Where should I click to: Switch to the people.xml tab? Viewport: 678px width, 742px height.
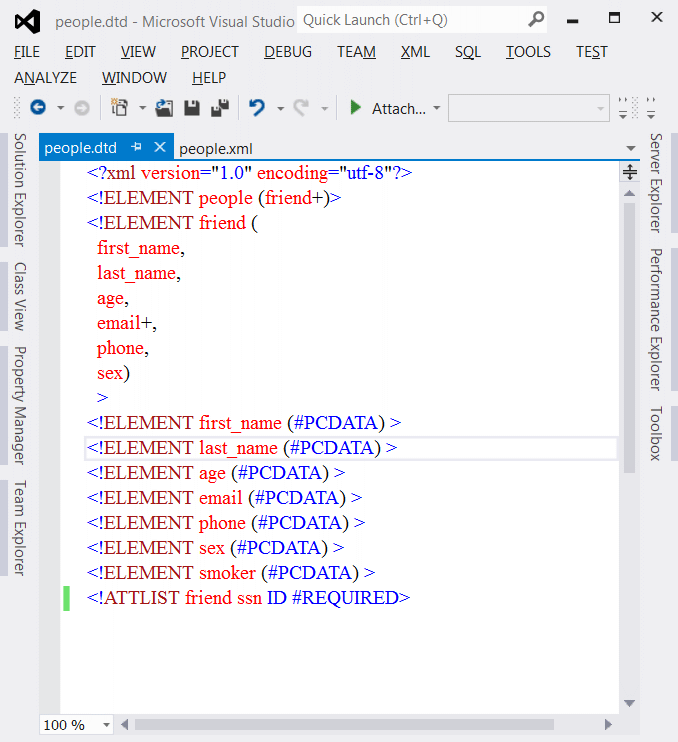coord(216,149)
